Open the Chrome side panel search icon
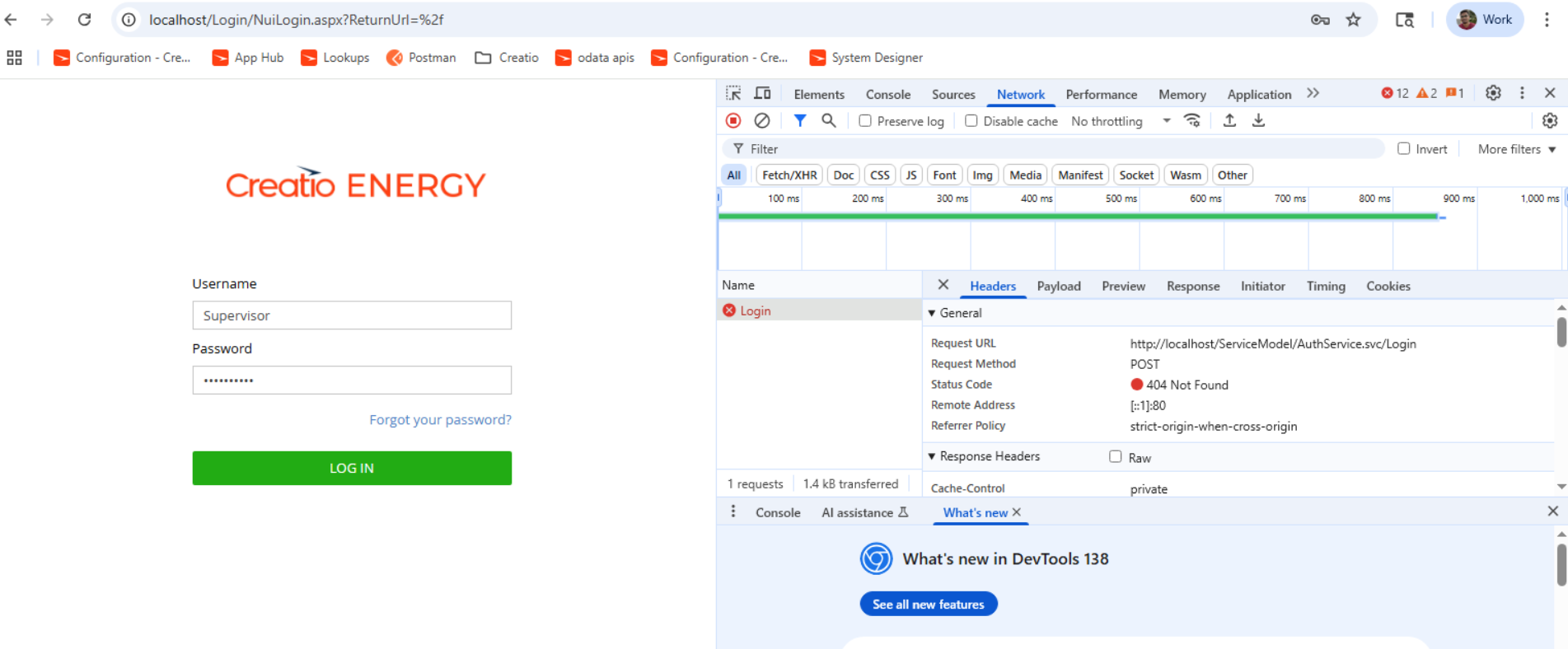This screenshot has width=1568, height=649. [1405, 20]
